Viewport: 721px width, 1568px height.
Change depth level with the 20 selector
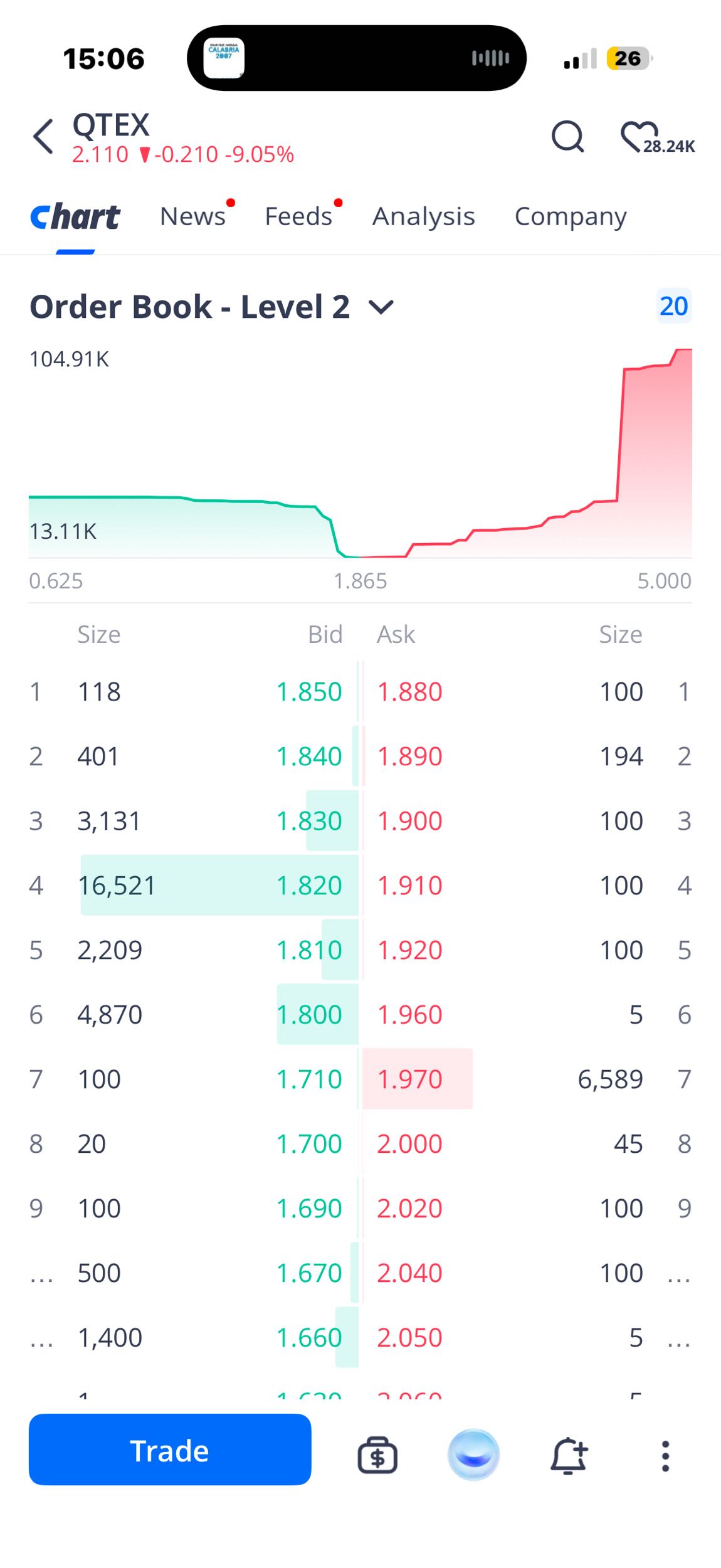(x=674, y=306)
